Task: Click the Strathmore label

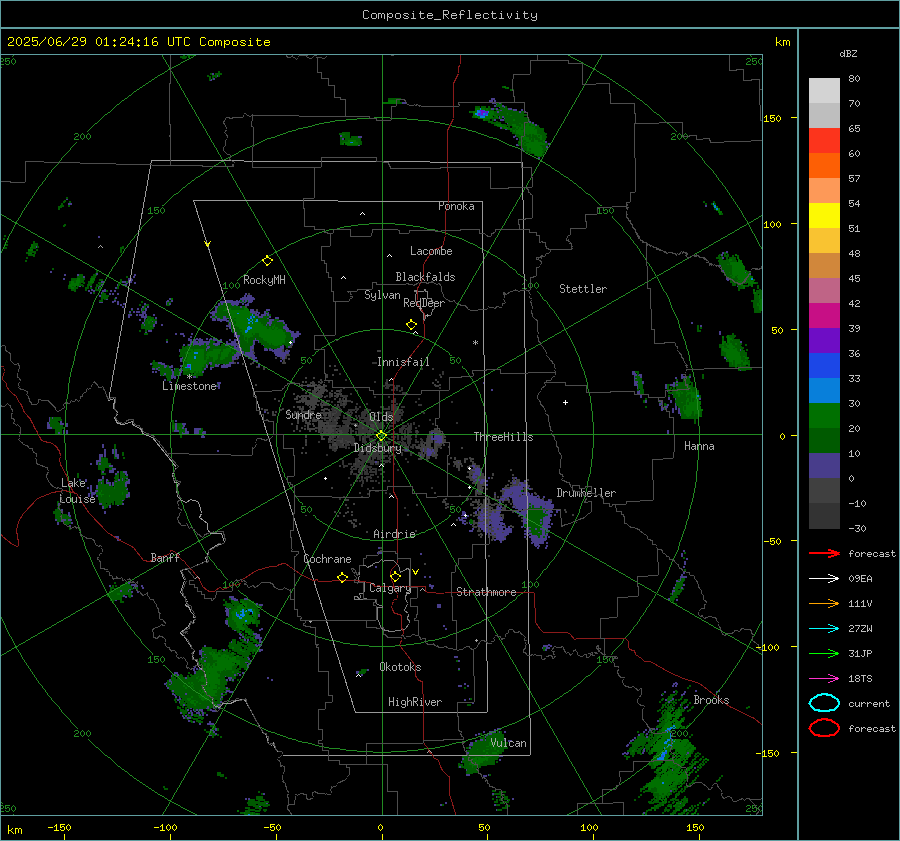Action: (x=486, y=592)
